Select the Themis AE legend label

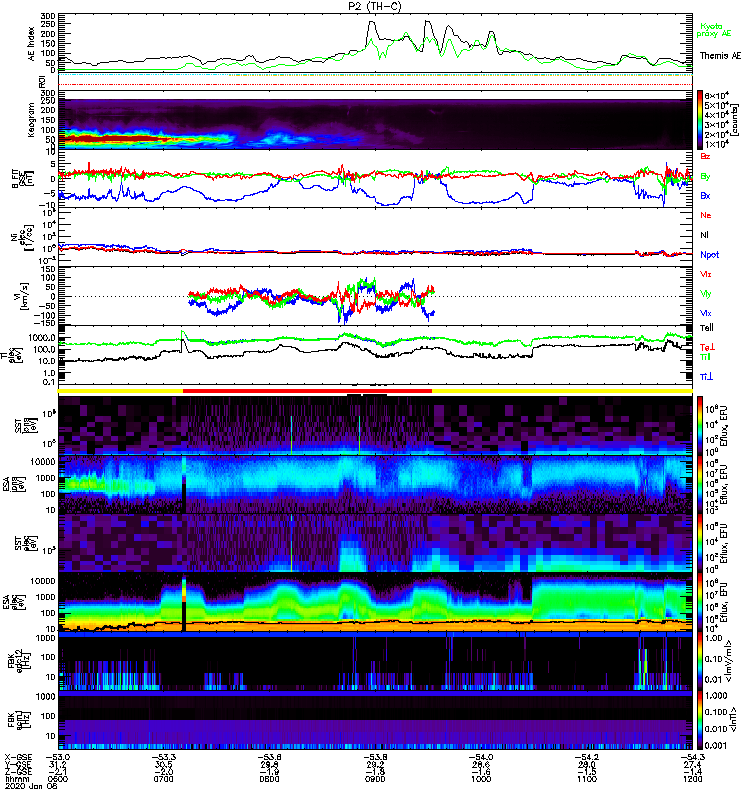pyautogui.click(x=720, y=56)
